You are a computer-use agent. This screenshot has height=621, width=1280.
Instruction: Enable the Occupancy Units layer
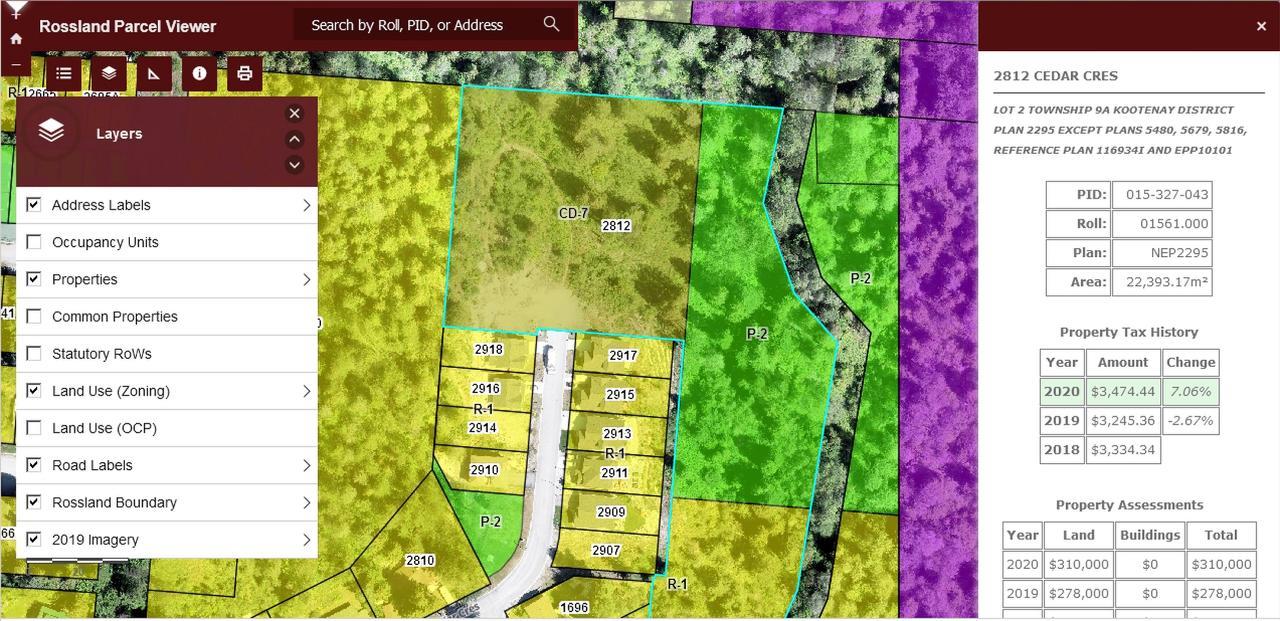tap(34, 242)
